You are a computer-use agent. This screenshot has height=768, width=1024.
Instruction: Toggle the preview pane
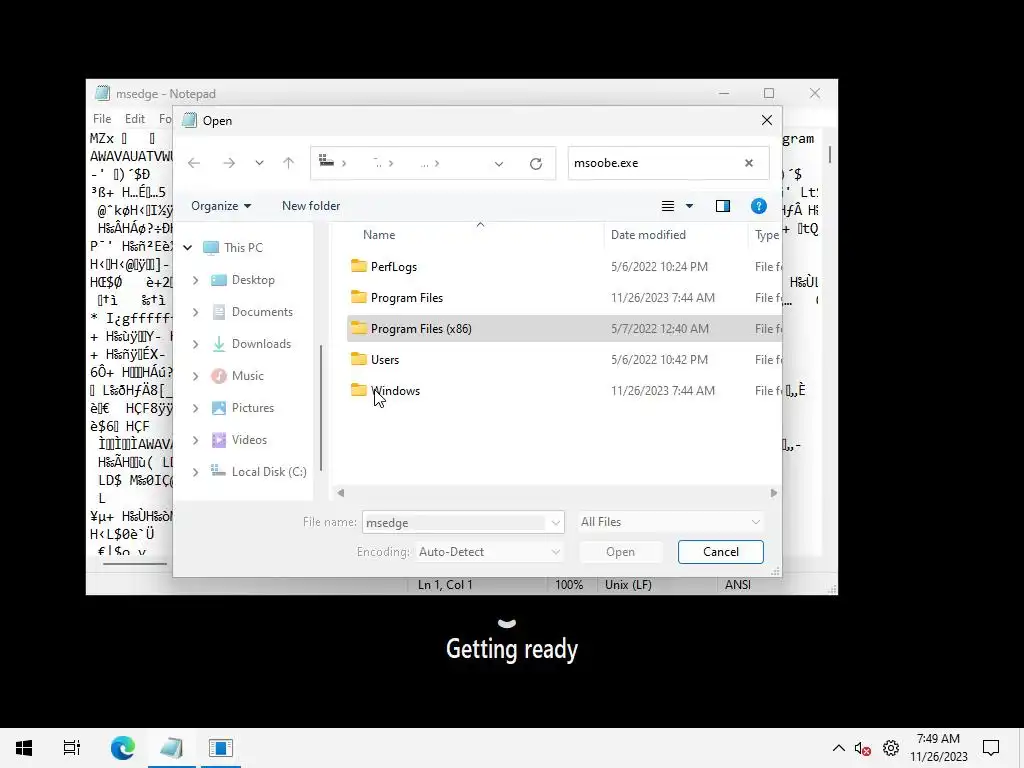(x=723, y=206)
